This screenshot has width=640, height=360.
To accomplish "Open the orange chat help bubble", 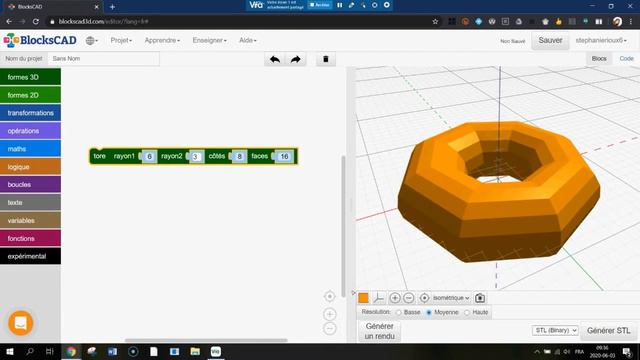I will (20, 323).
